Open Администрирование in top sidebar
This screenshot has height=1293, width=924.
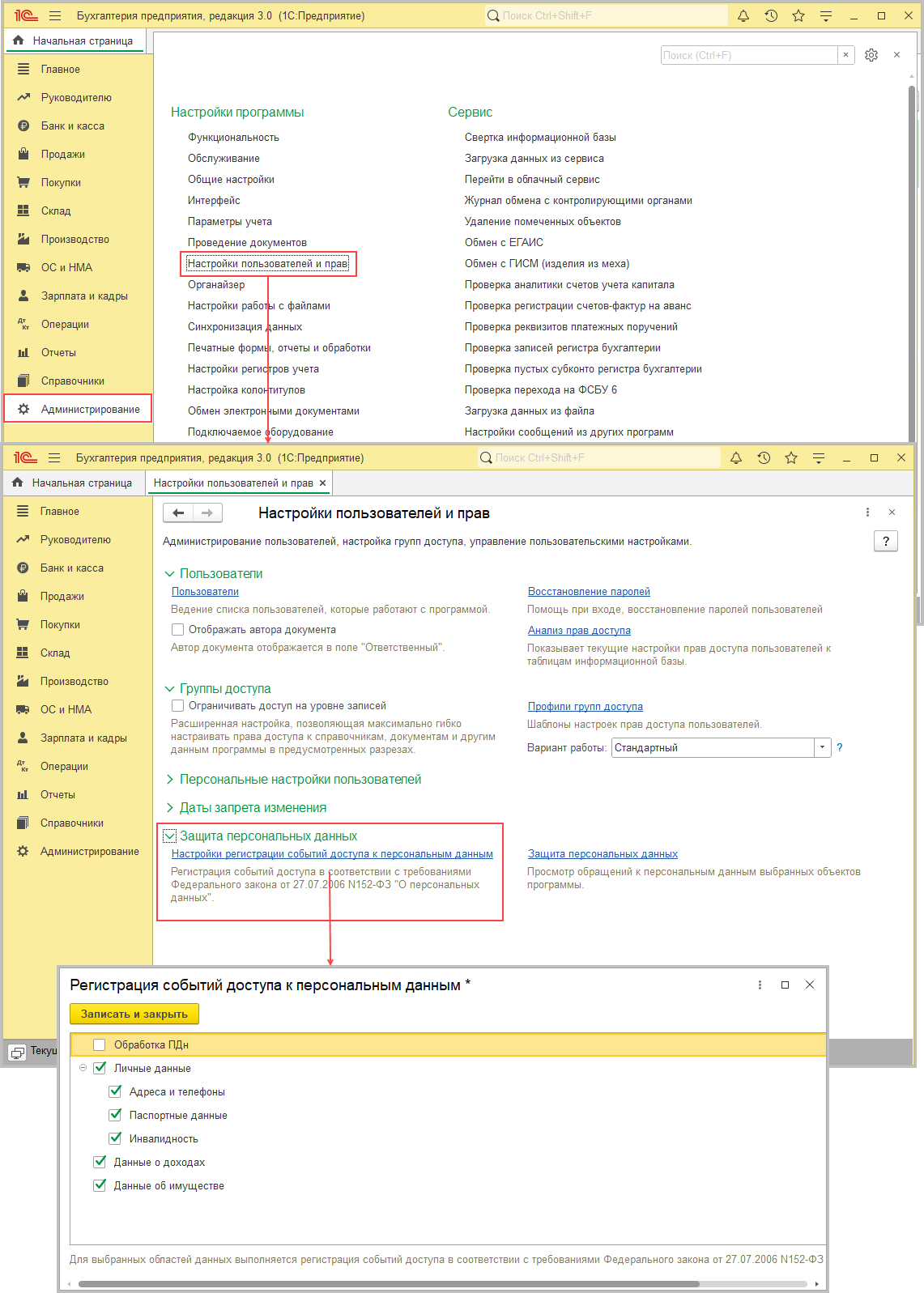[x=79, y=409]
